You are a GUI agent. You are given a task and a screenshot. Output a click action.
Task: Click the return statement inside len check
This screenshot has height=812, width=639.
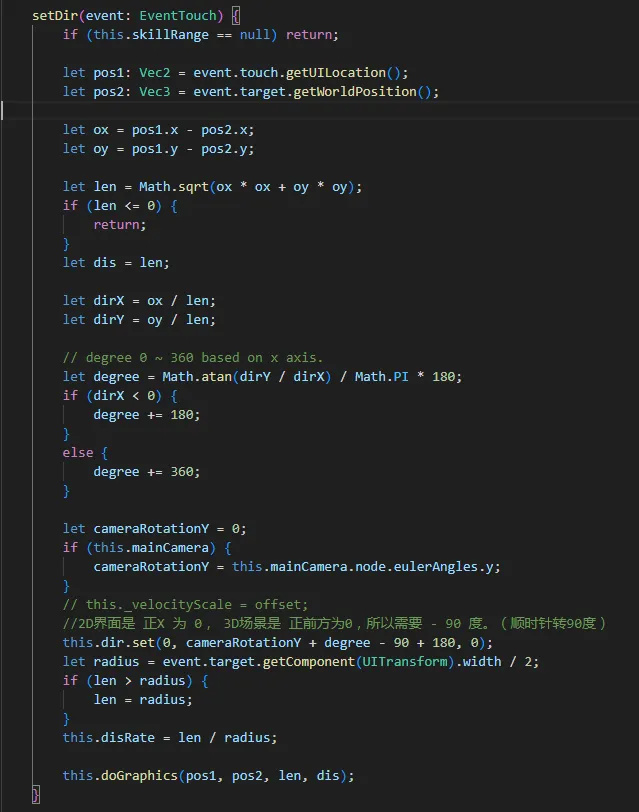click(120, 225)
